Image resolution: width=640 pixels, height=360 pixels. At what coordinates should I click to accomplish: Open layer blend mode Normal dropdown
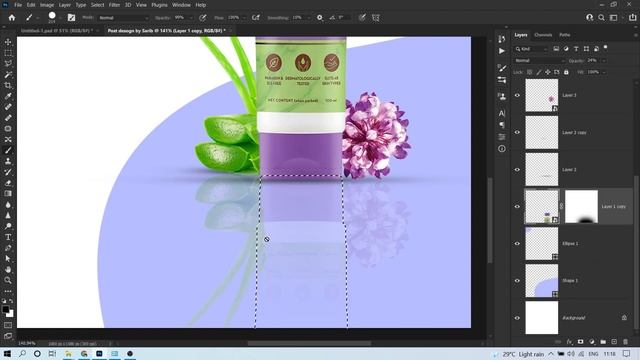[x=540, y=60]
